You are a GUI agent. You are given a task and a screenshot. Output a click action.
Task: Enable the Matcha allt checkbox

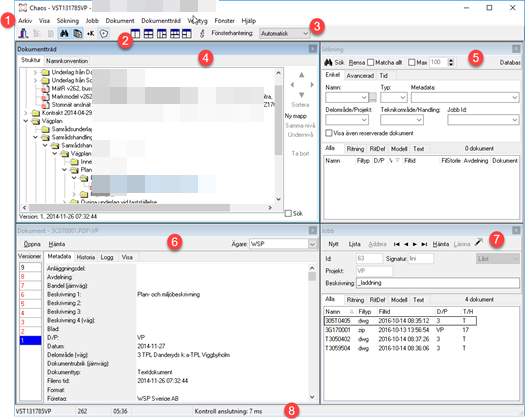[x=370, y=63]
